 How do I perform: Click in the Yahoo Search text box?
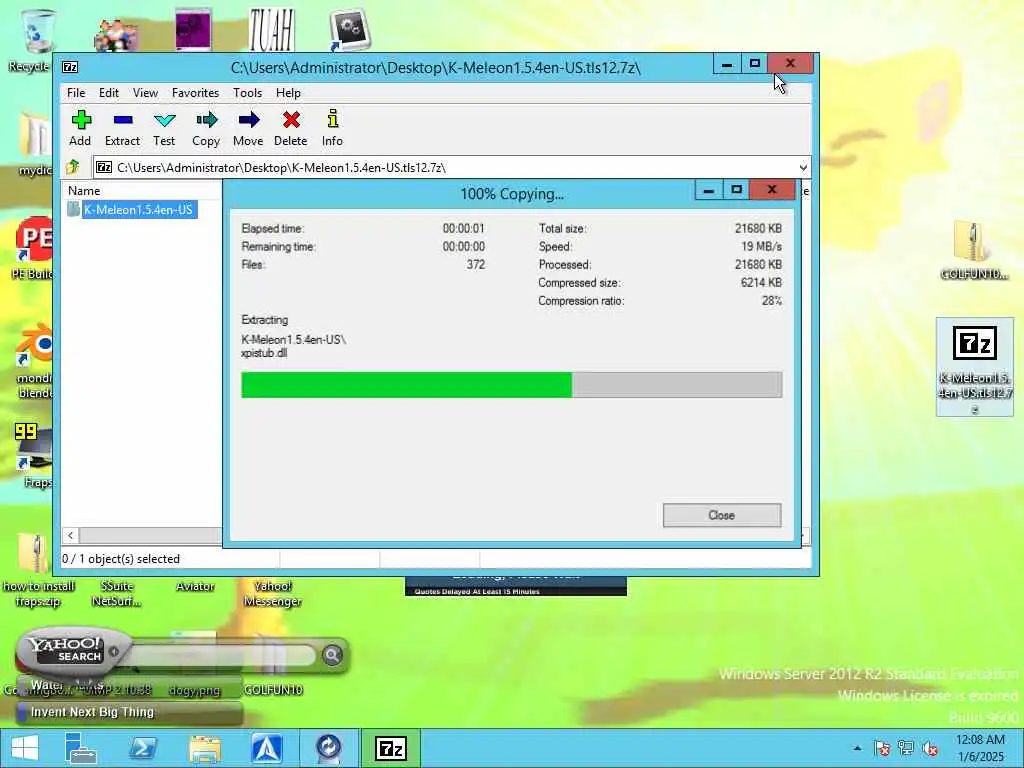pos(221,655)
